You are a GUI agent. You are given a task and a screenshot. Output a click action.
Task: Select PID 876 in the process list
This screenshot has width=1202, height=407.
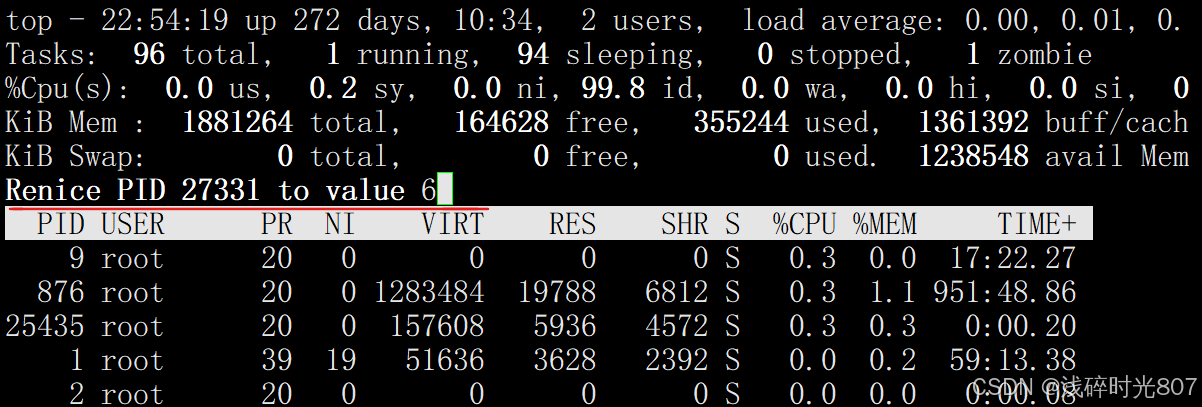coord(60,292)
